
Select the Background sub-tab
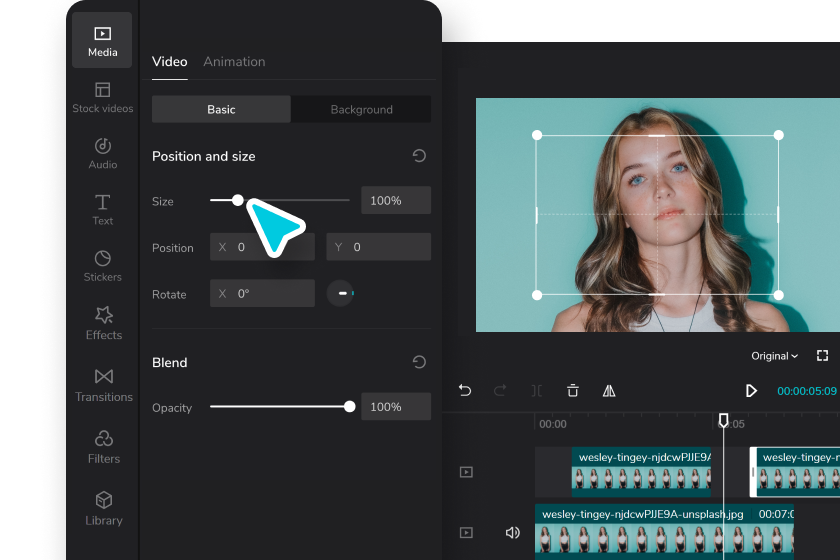pos(361,109)
